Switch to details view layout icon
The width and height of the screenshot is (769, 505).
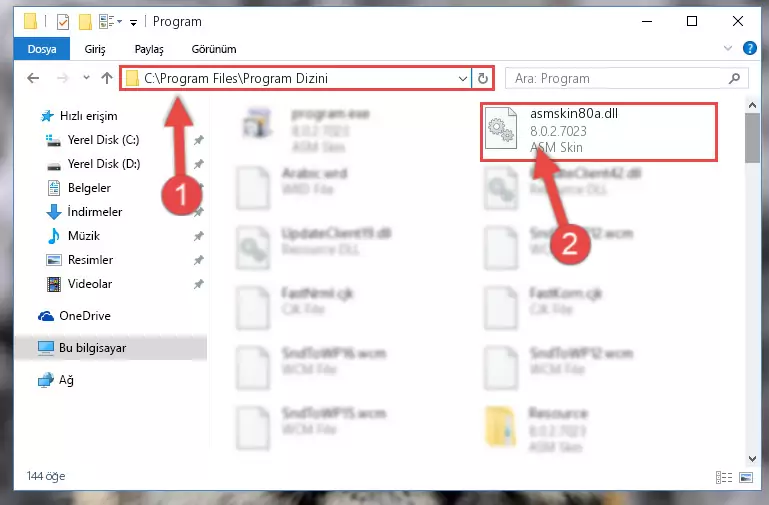(724, 477)
